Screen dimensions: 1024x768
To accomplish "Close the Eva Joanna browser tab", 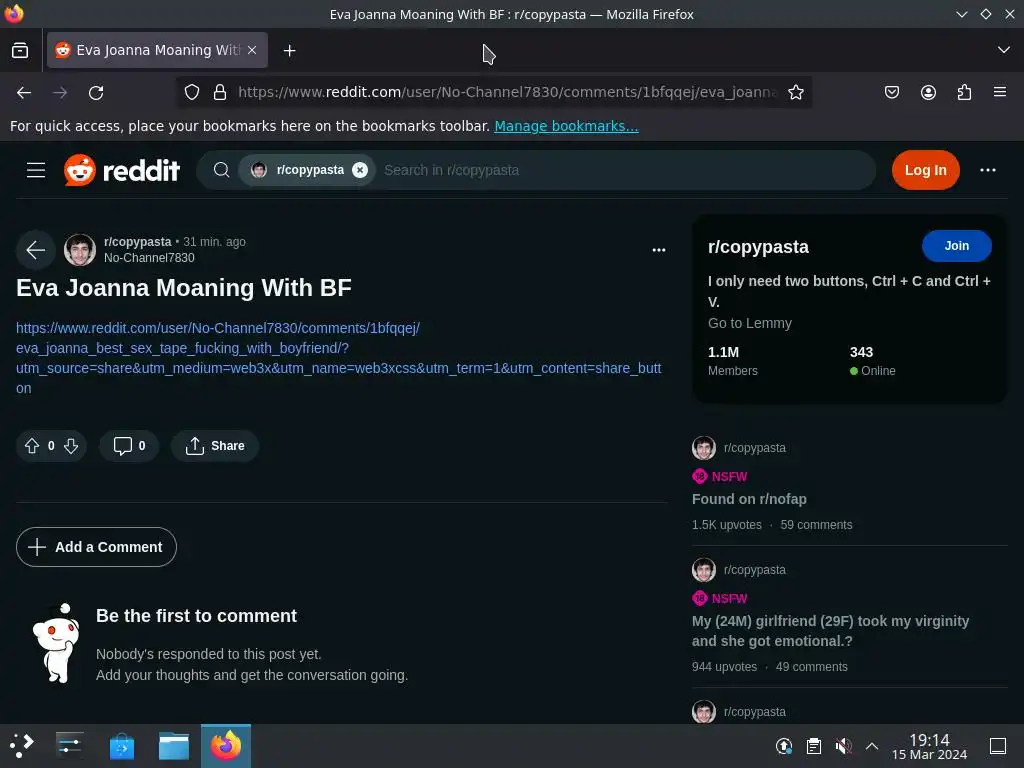I will [252, 50].
